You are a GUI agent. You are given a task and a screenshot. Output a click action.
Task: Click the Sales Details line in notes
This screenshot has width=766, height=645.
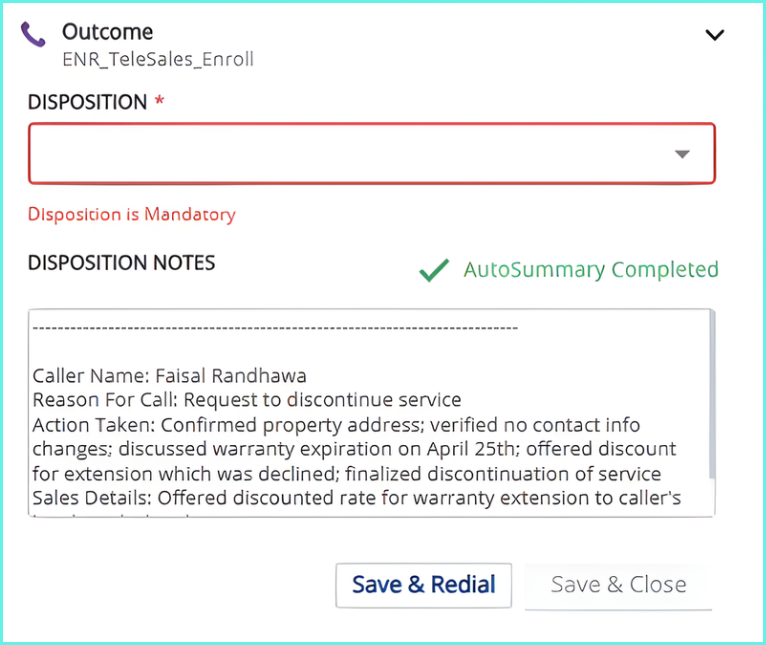[356, 497]
